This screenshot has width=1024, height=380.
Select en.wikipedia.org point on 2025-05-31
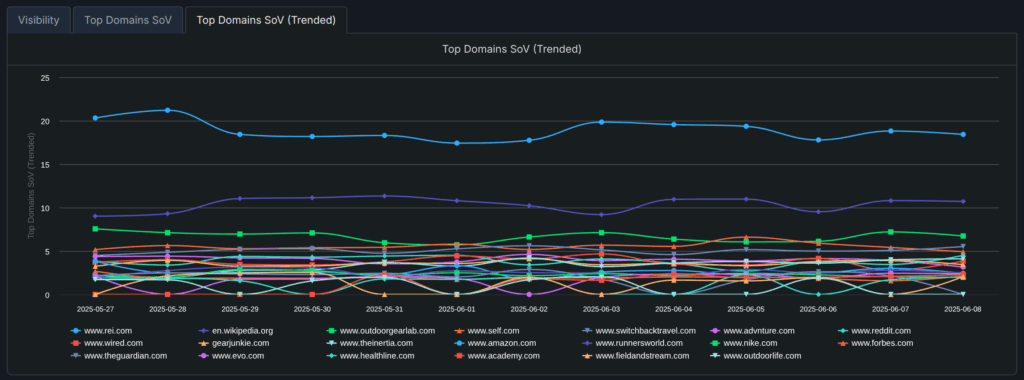coord(385,196)
